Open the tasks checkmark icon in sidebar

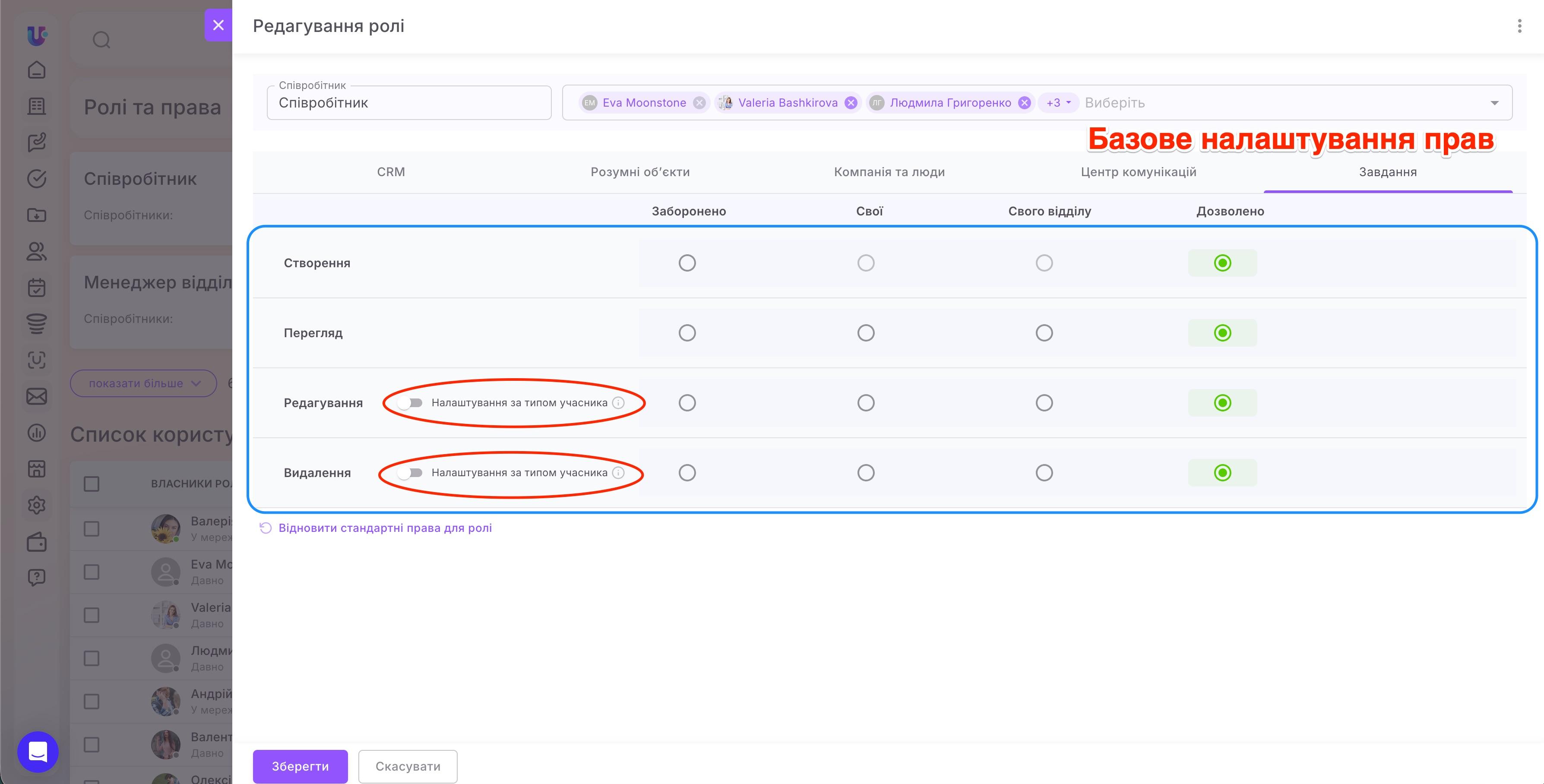[37, 179]
